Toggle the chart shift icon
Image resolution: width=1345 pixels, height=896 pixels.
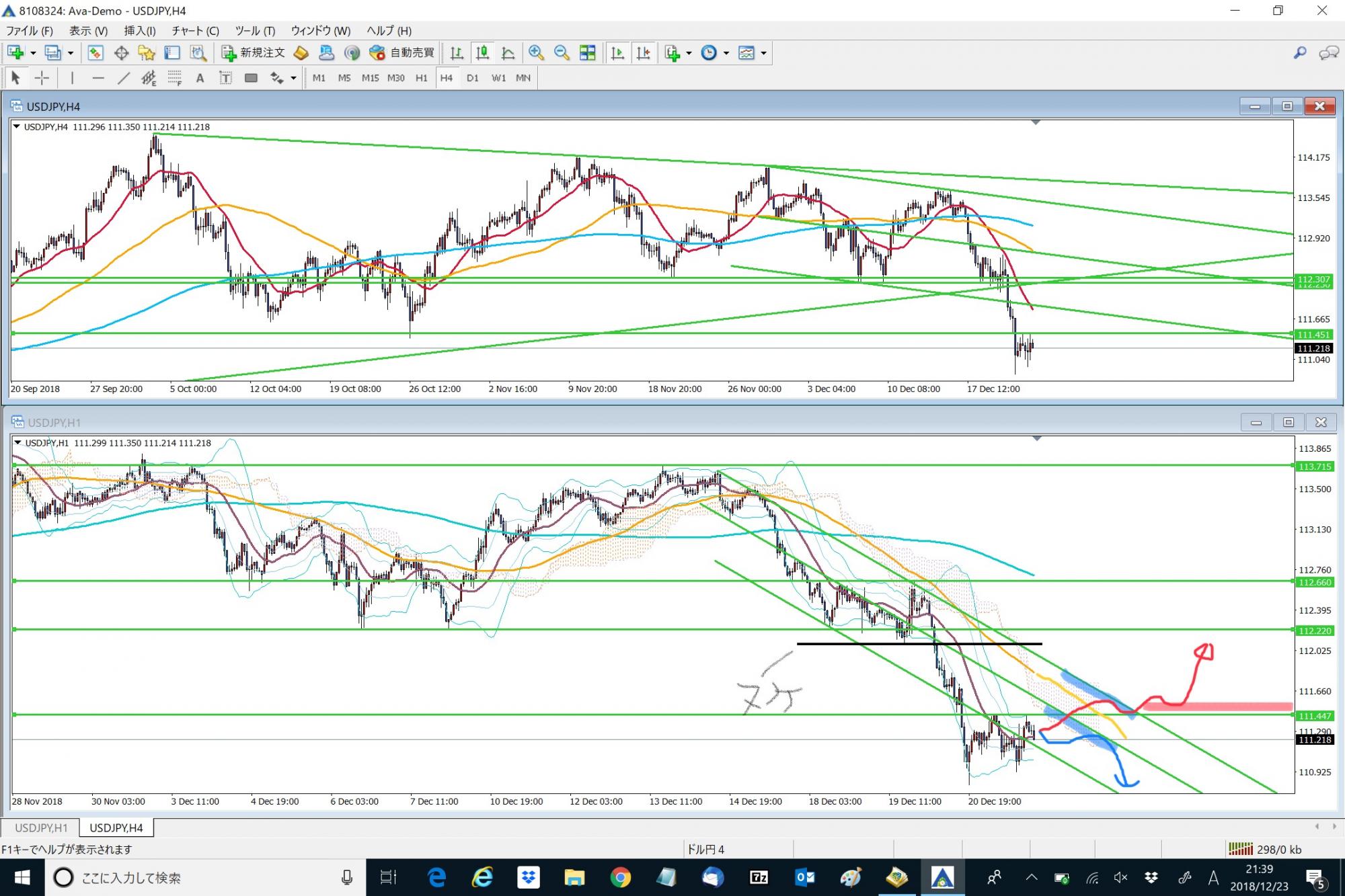pyautogui.click(x=643, y=52)
